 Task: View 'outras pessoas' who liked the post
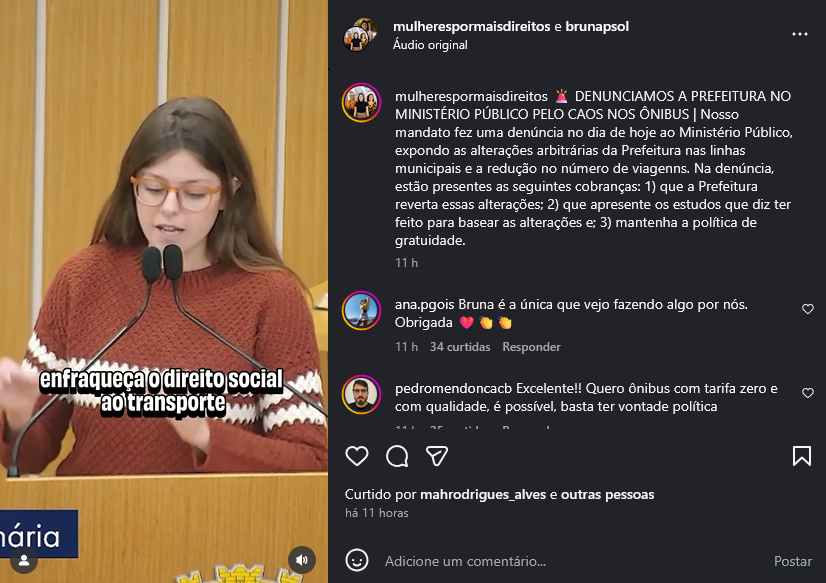[607, 494]
